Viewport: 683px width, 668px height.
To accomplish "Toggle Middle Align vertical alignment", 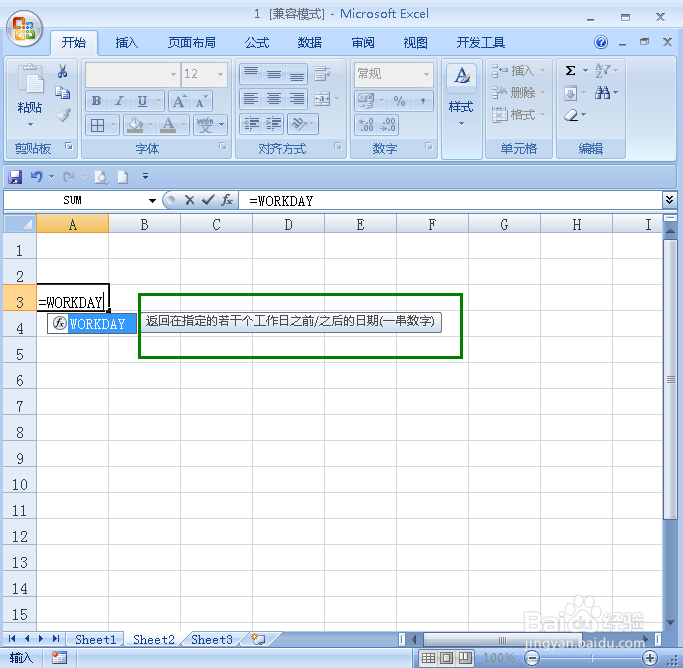I will tap(274, 74).
